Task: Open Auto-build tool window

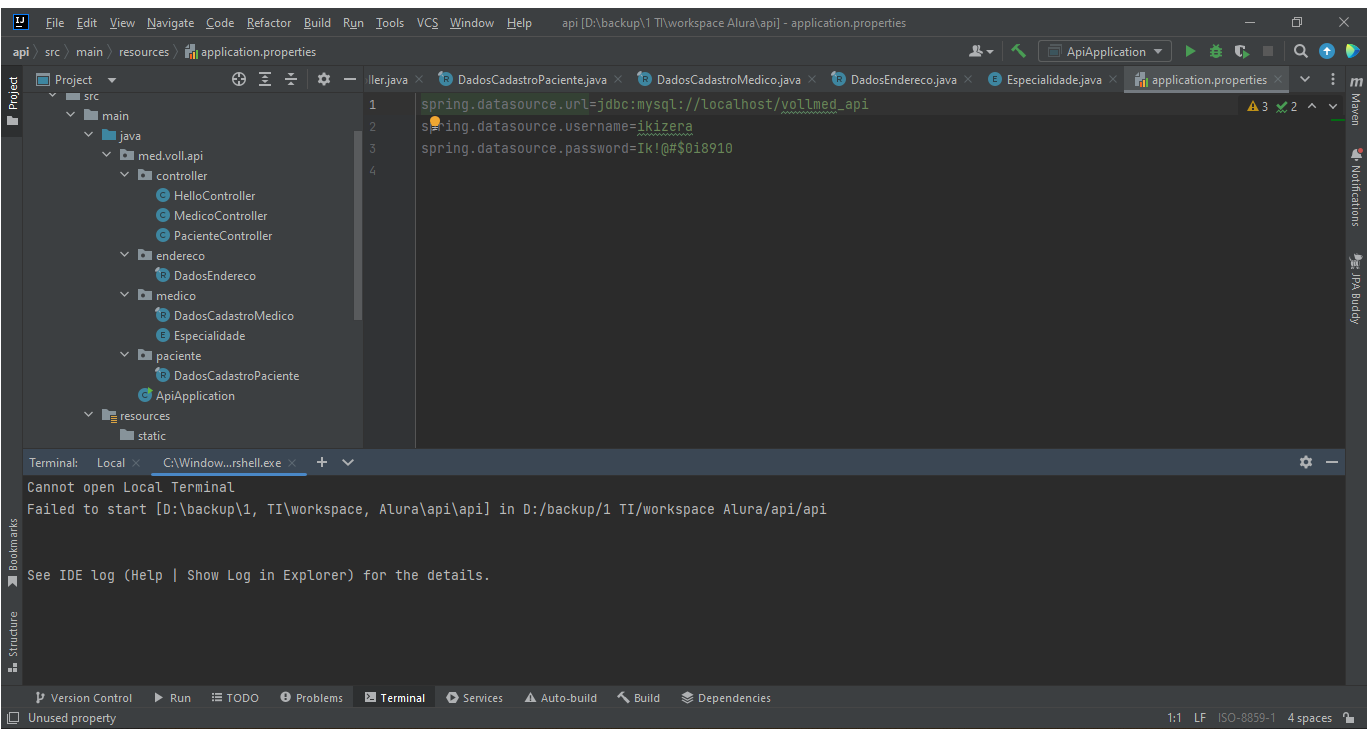Action: (560, 698)
